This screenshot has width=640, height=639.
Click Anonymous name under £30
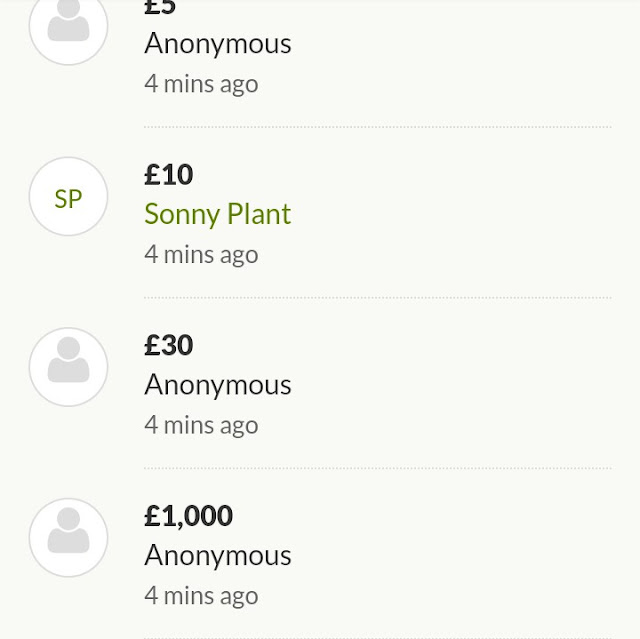[x=217, y=385]
